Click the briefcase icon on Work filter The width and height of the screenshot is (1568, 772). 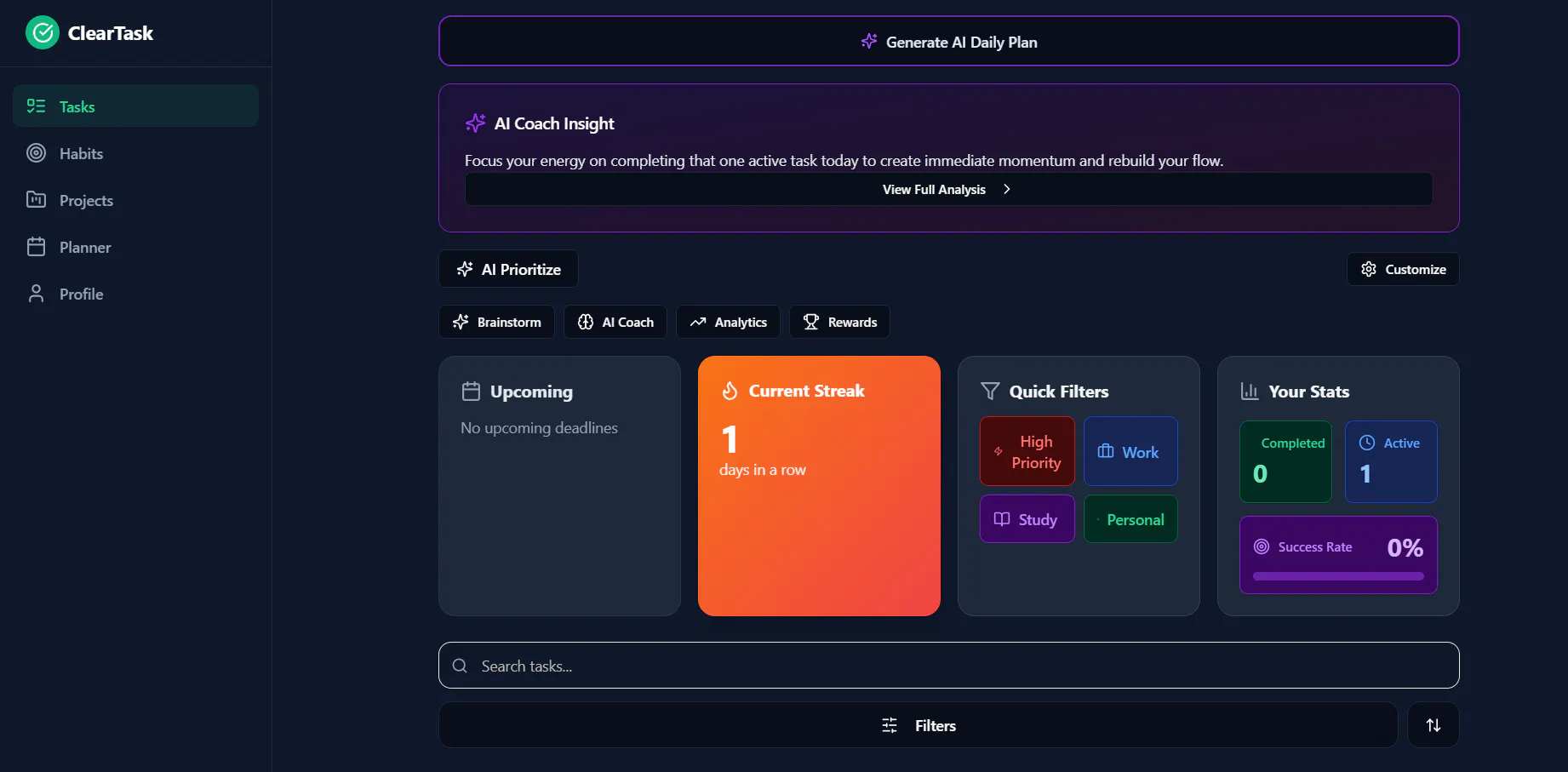(1106, 451)
